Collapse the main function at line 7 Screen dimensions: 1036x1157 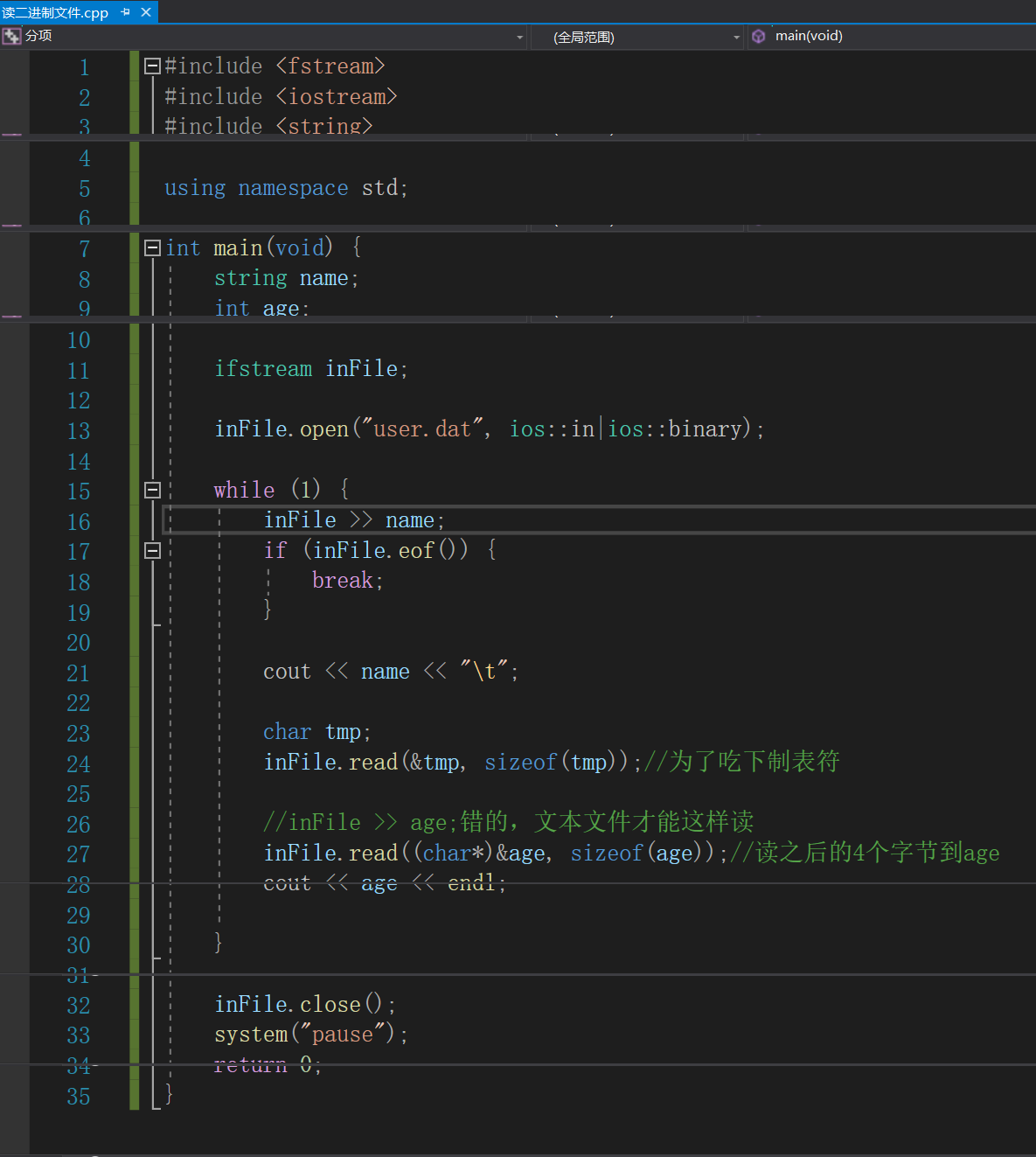[152, 247]
